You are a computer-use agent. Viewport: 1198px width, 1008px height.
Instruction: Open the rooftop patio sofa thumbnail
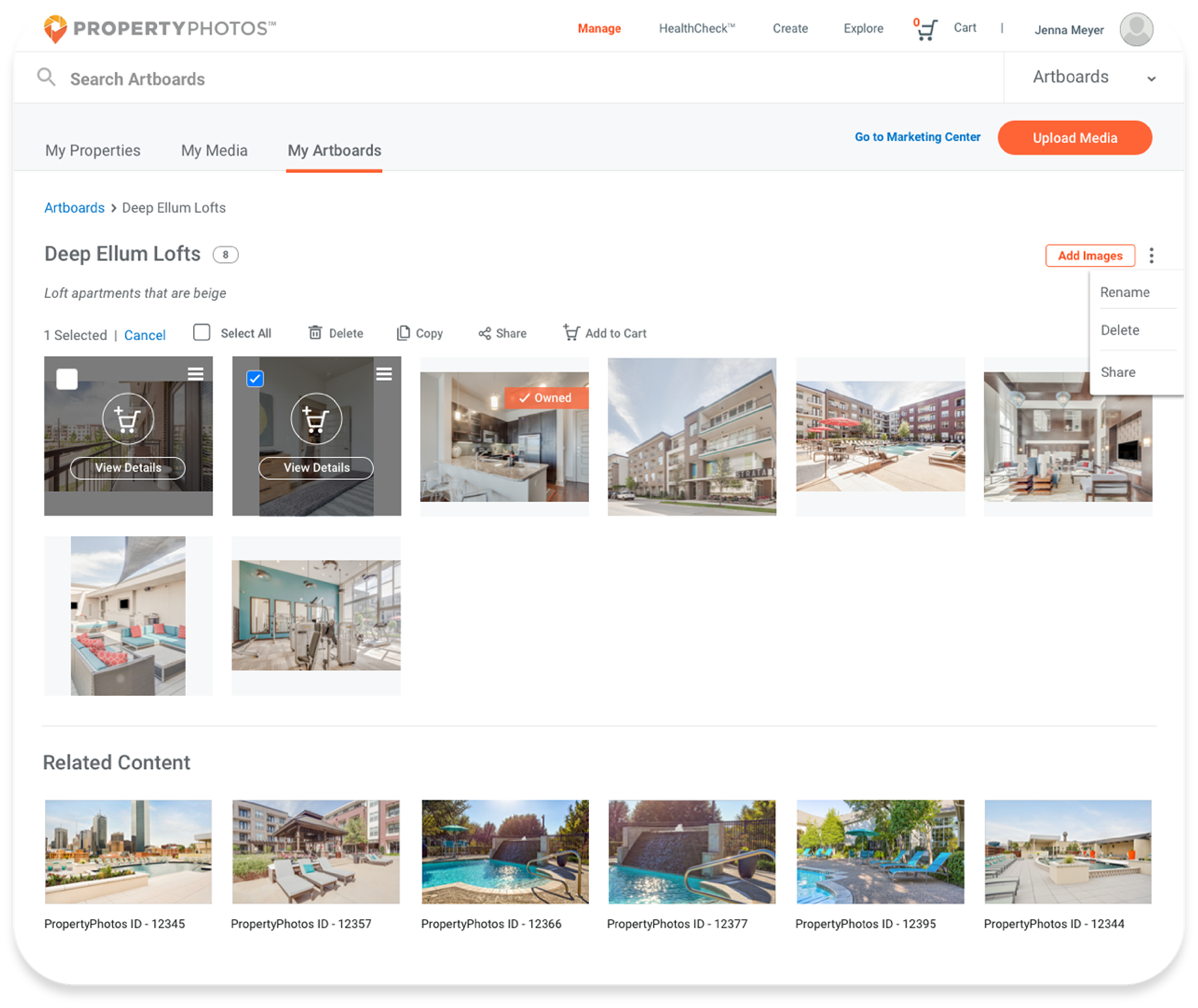tap(128, 616)
